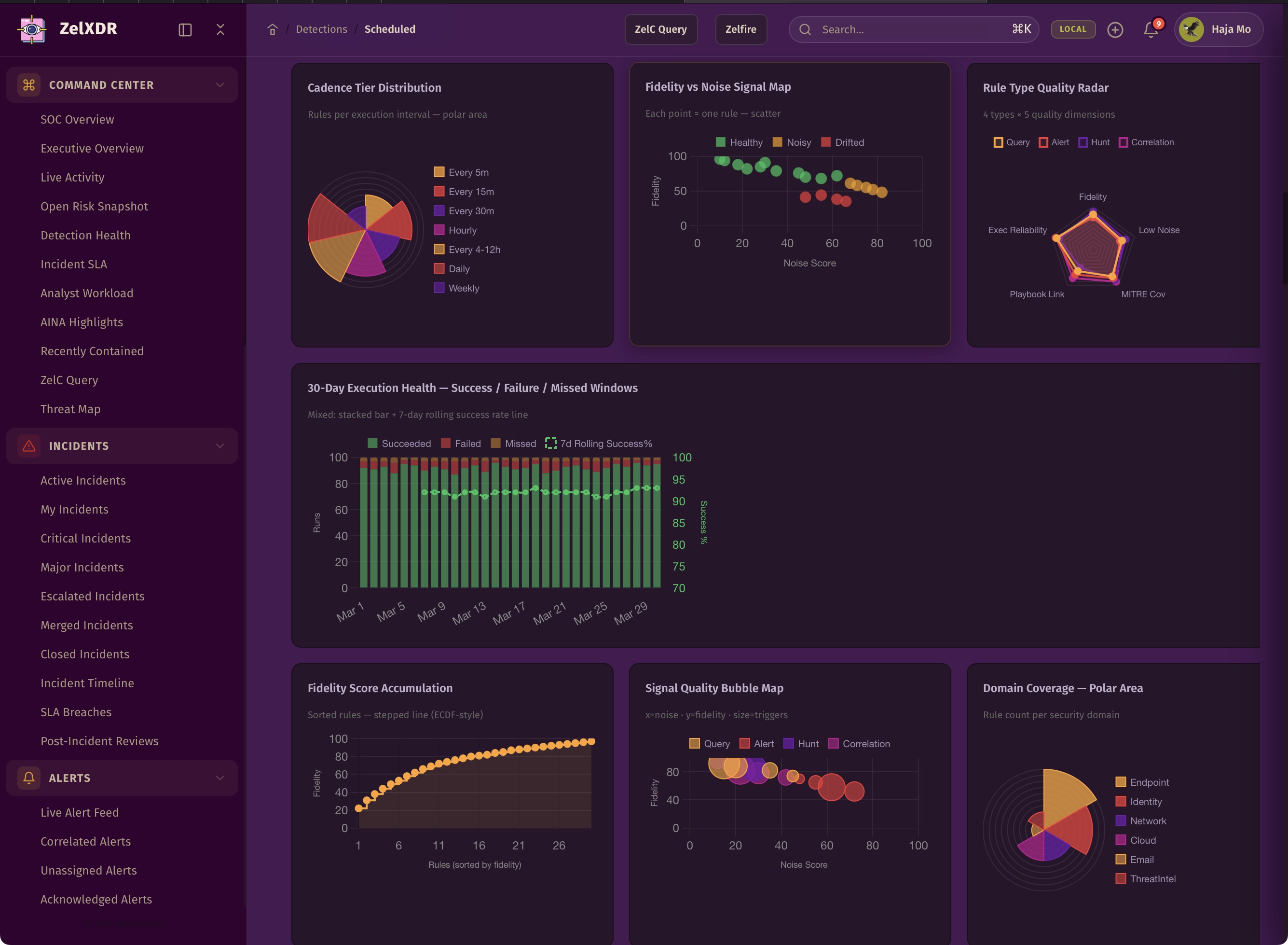The height and width of the screenshot is (945, 1288).
Task: Click the Every 5m legend color swatch
Action: coord(439,172)
